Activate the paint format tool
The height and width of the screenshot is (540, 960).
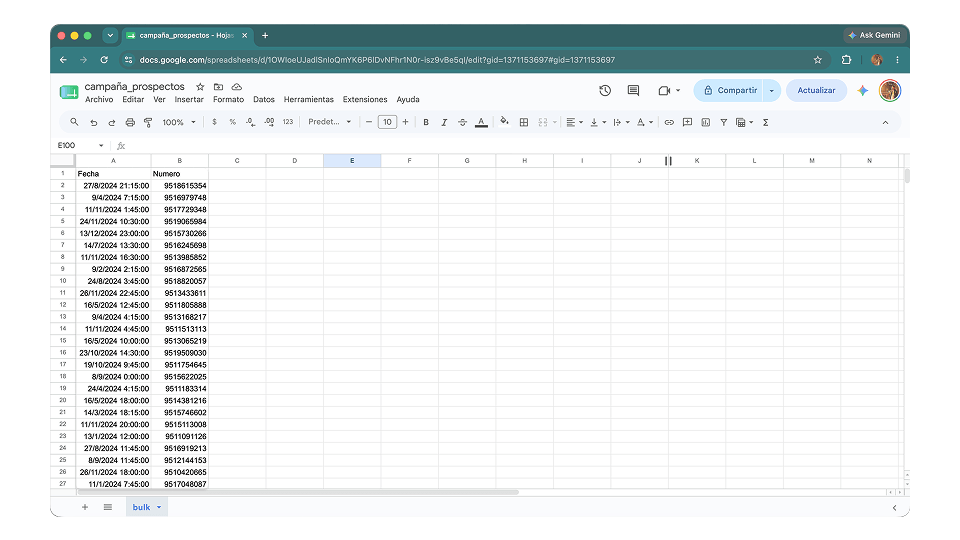(x=148, y=122)
